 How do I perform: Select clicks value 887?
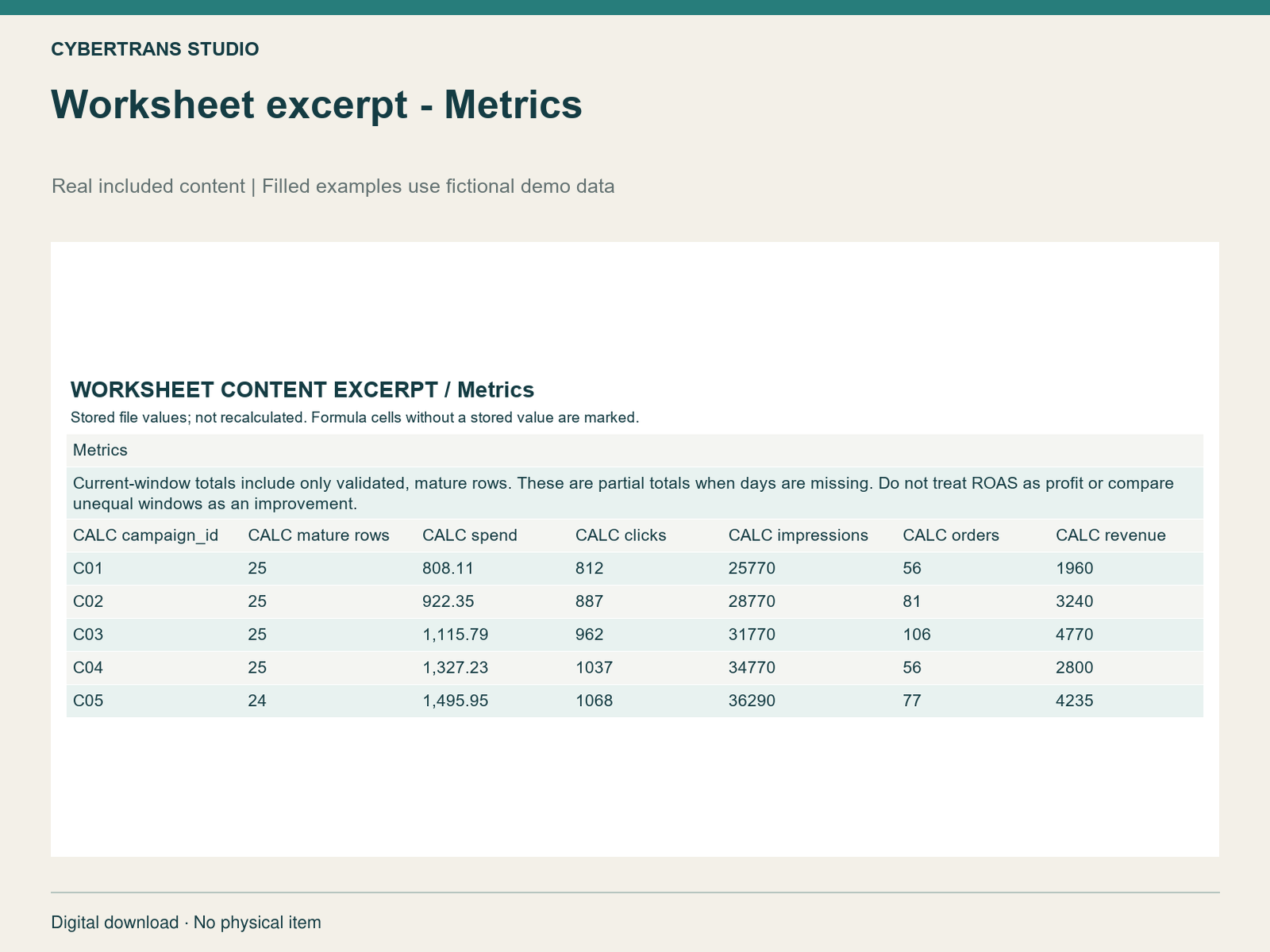point(590,601)
